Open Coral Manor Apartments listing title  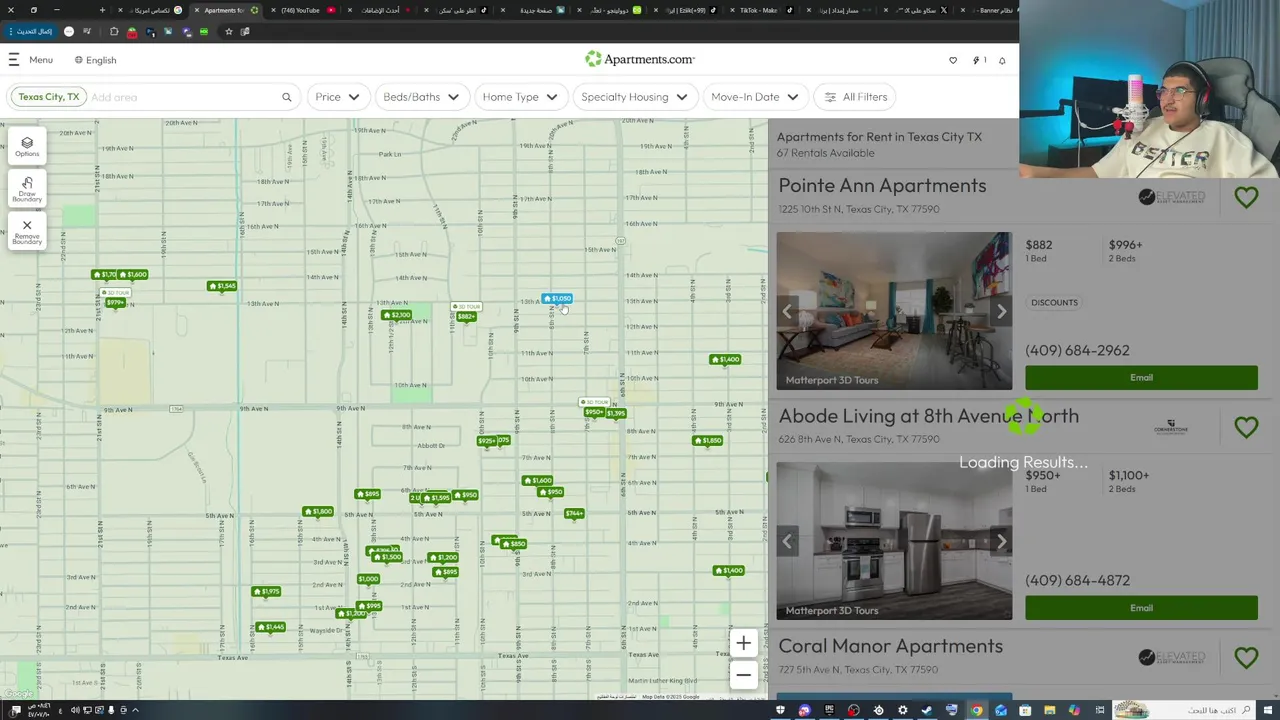coord(890,646)
